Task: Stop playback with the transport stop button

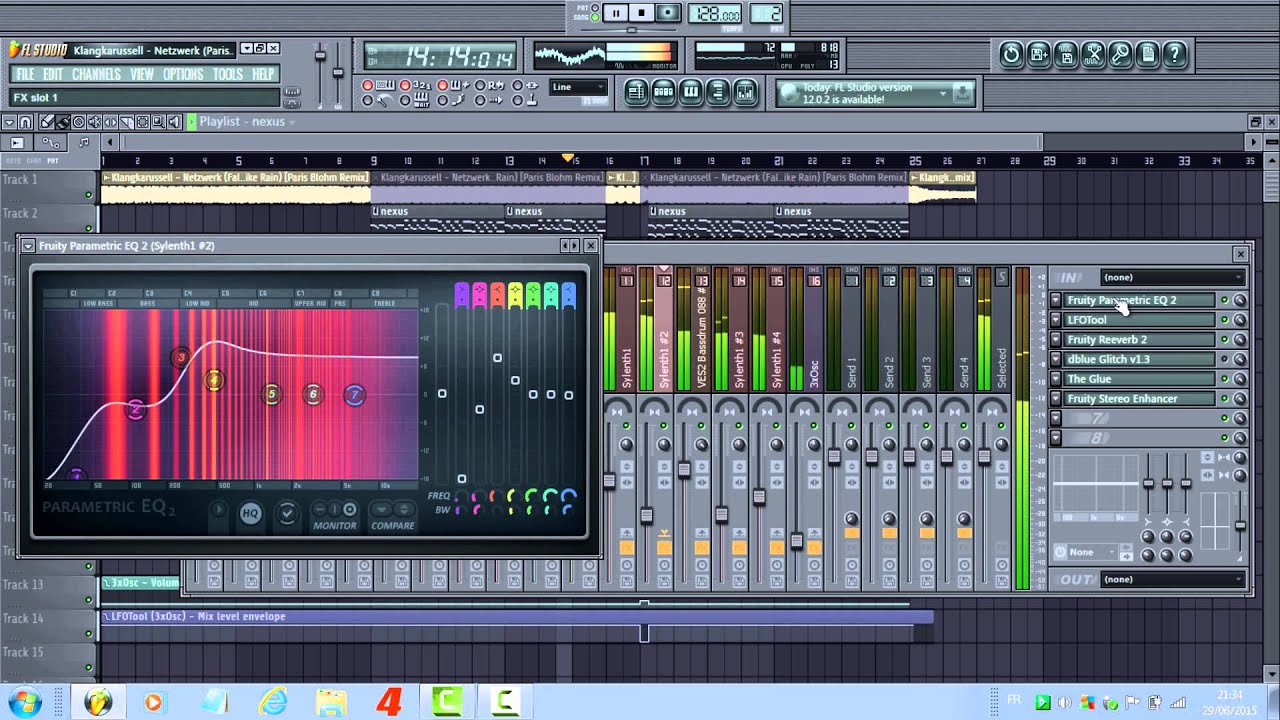Action: point(642,13)
